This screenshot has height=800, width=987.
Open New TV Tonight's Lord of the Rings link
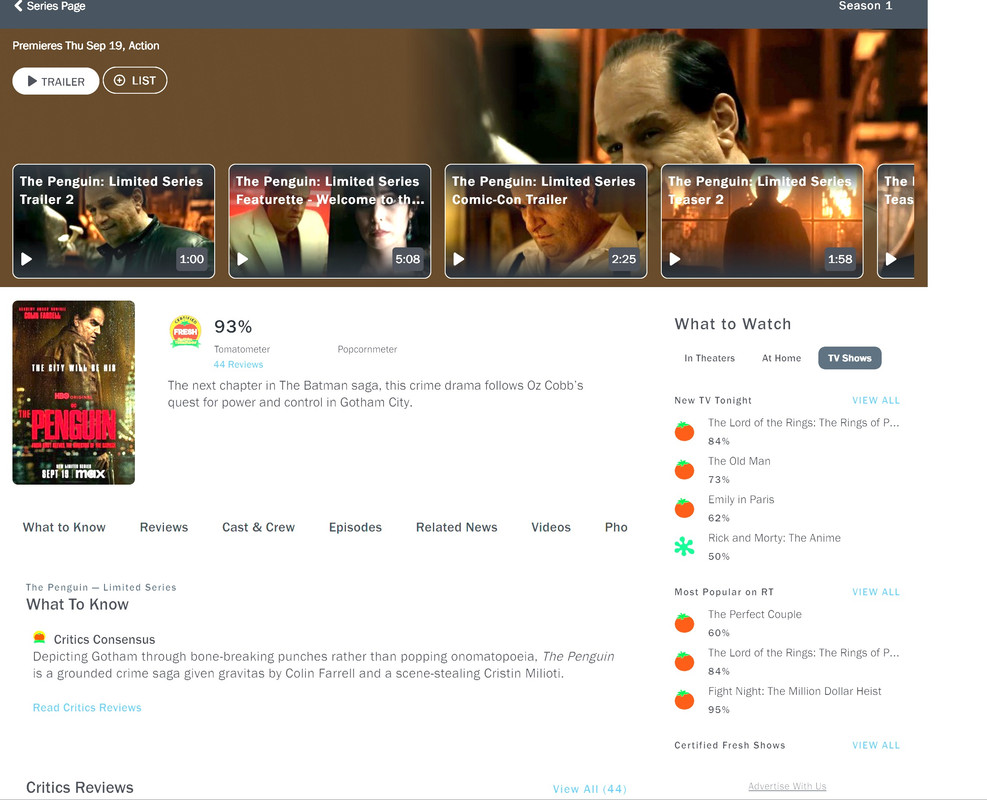pyautogui.click(x=803, y=423)
